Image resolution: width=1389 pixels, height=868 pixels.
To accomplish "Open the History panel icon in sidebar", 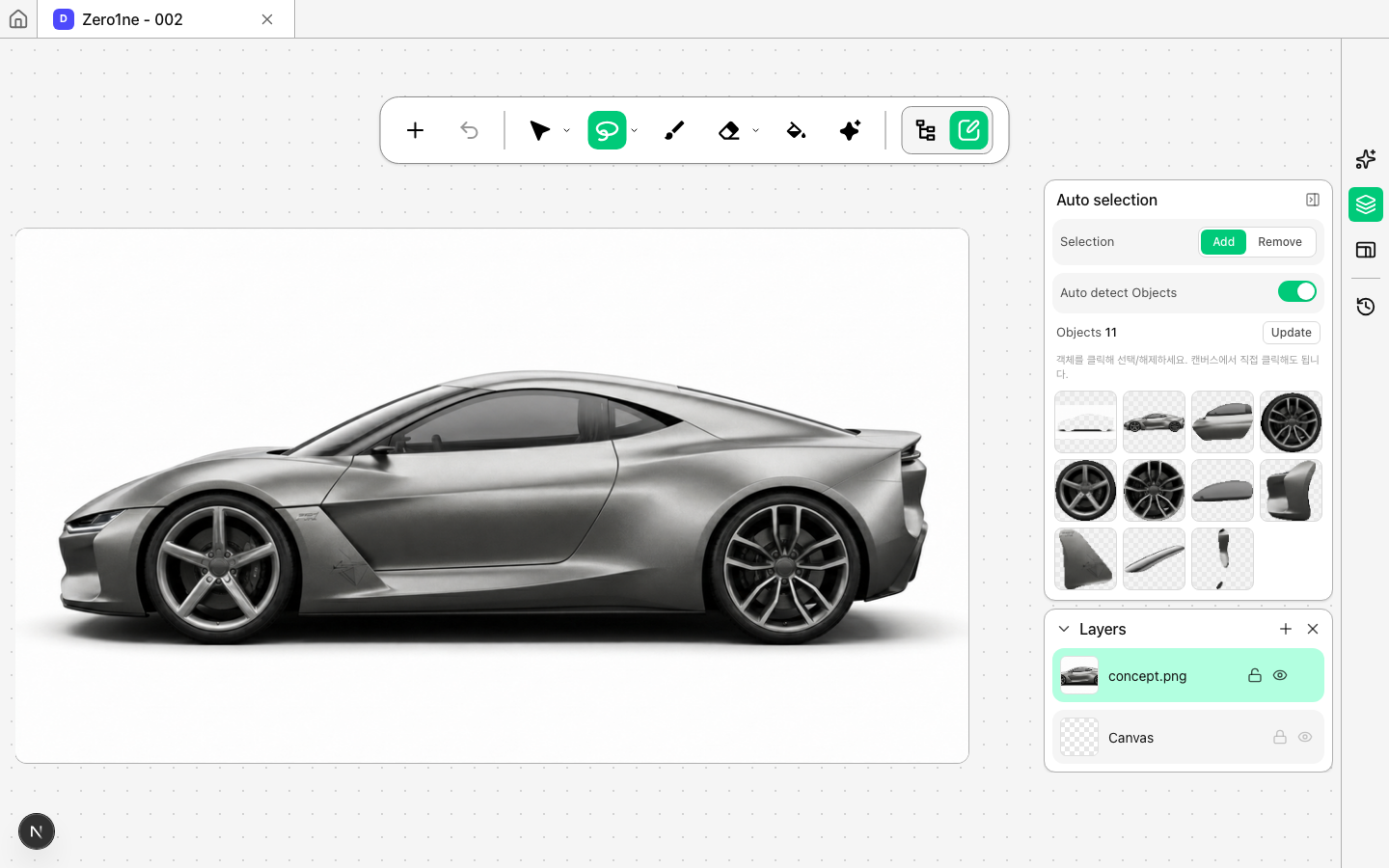I will coord(1366,307).
